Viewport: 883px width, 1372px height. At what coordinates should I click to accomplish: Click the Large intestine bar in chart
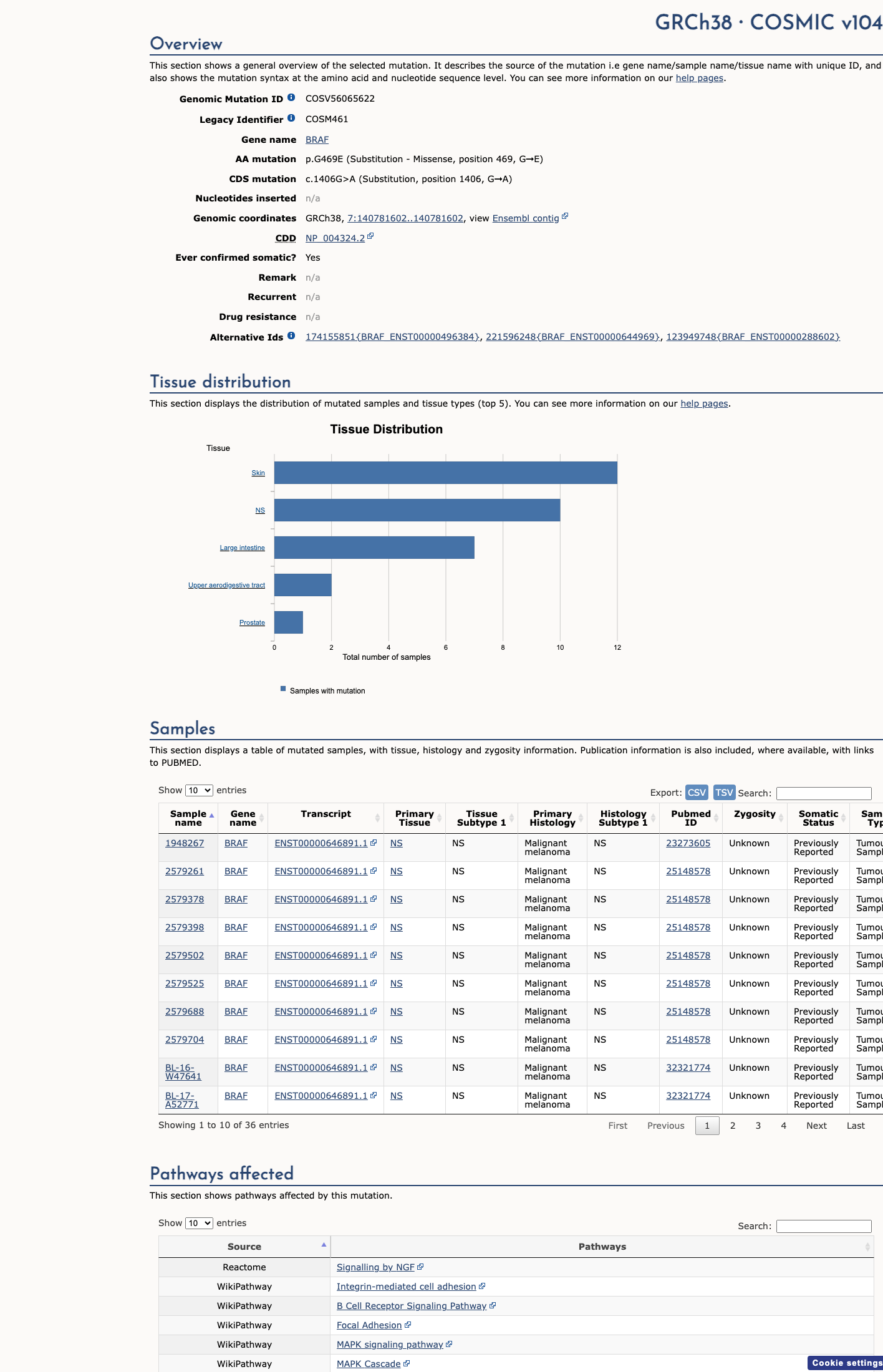(374, 548)
